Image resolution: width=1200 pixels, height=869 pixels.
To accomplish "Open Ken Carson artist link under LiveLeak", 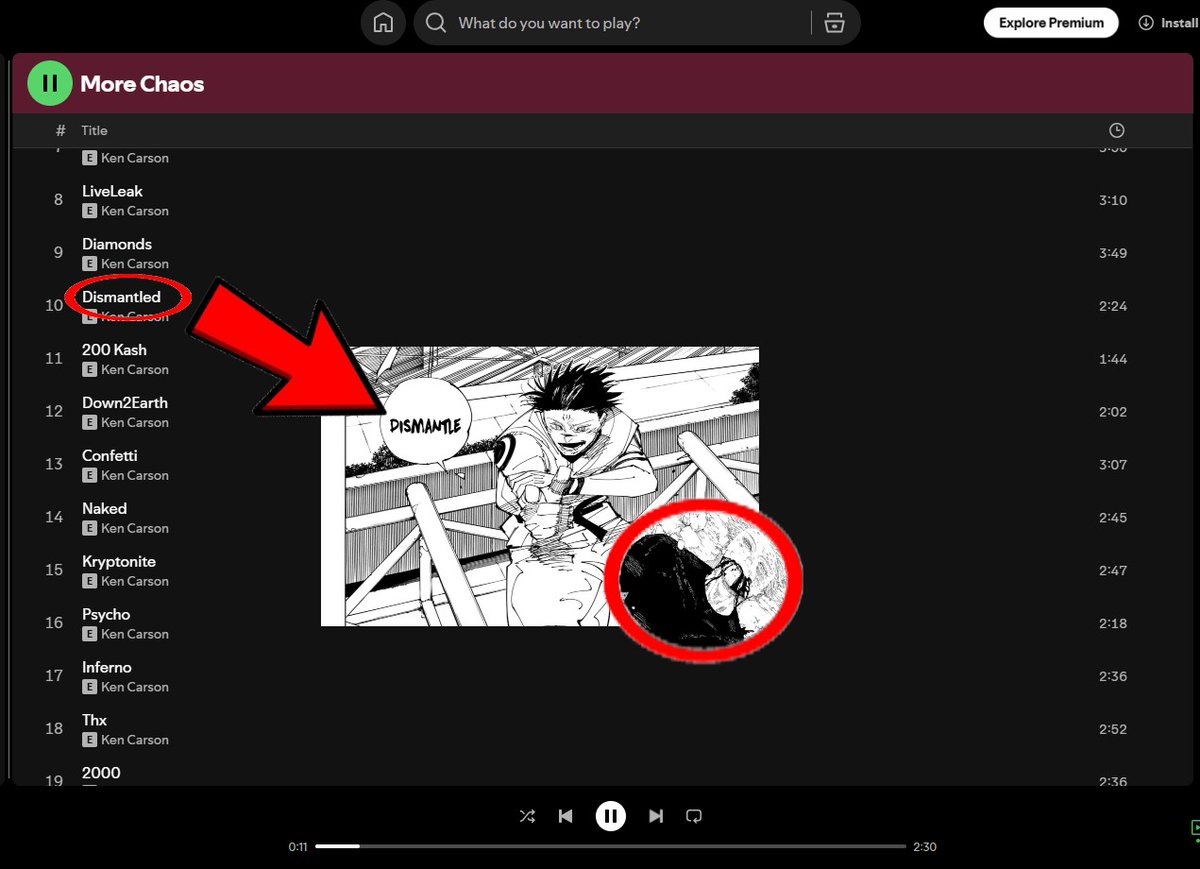I will [x=135, y=211].
